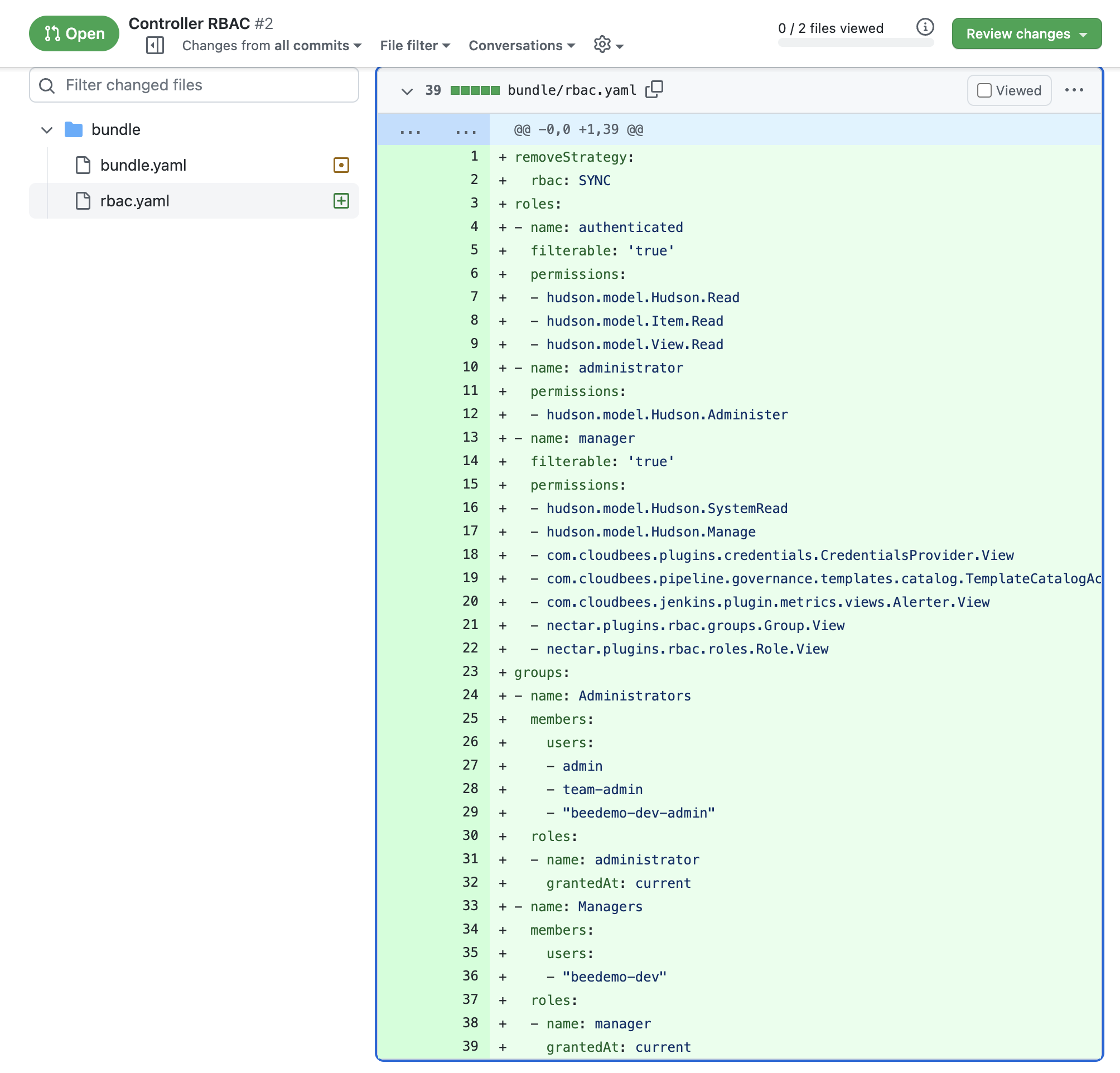Open the Conversations menu
Screen dimensions: 1120x1073
(520, 45)
